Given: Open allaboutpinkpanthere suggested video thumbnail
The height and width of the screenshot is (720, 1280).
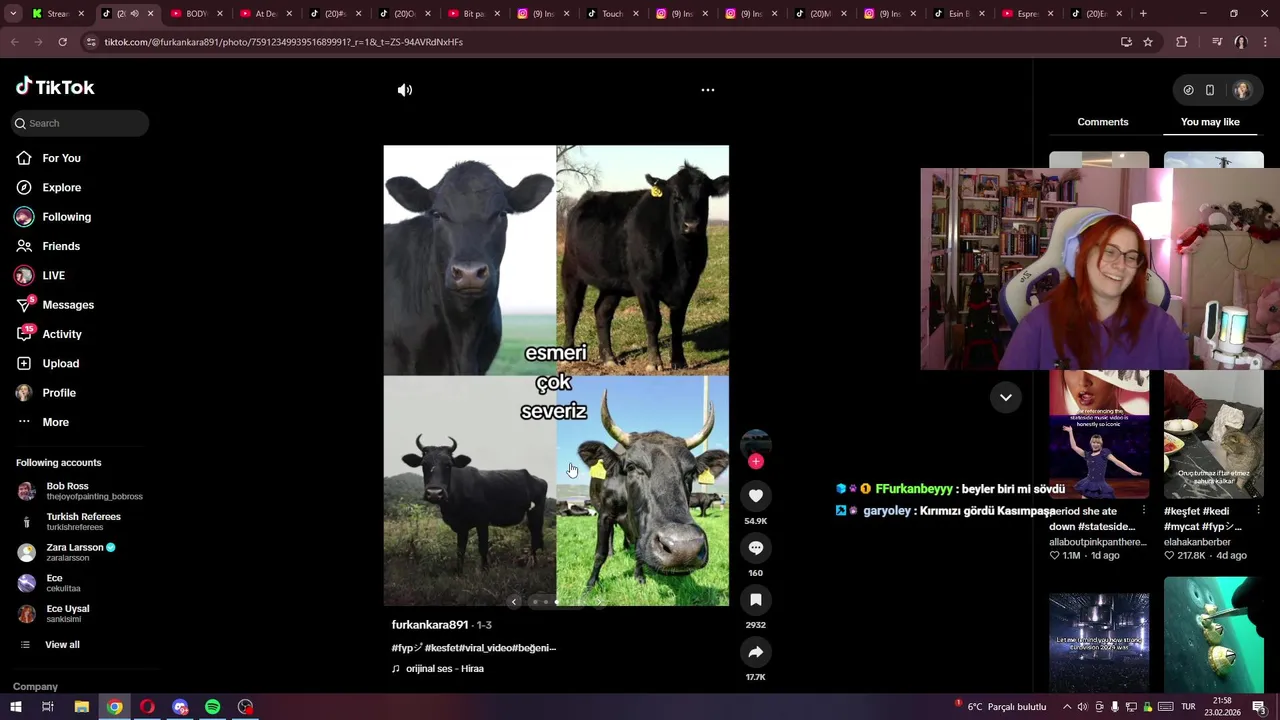Looking at the screenshot, I should pos(1099,434).
